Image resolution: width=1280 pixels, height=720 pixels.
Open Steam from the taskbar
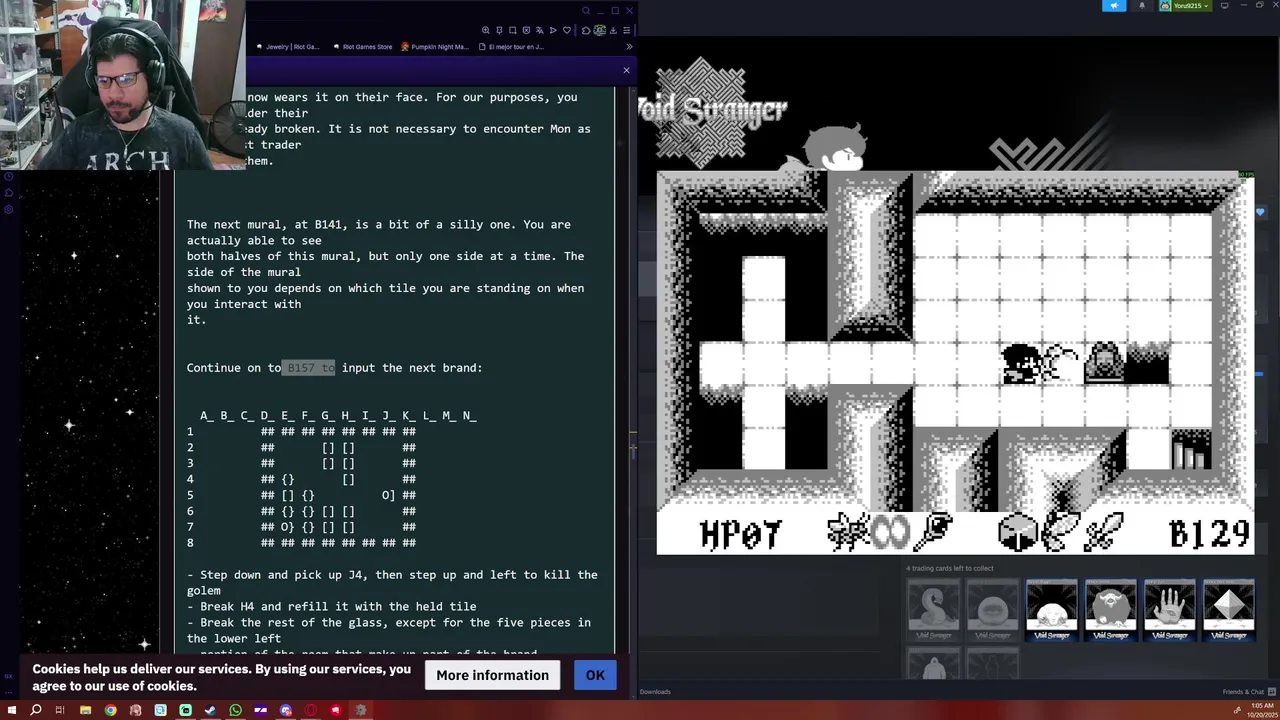[210, 710]
